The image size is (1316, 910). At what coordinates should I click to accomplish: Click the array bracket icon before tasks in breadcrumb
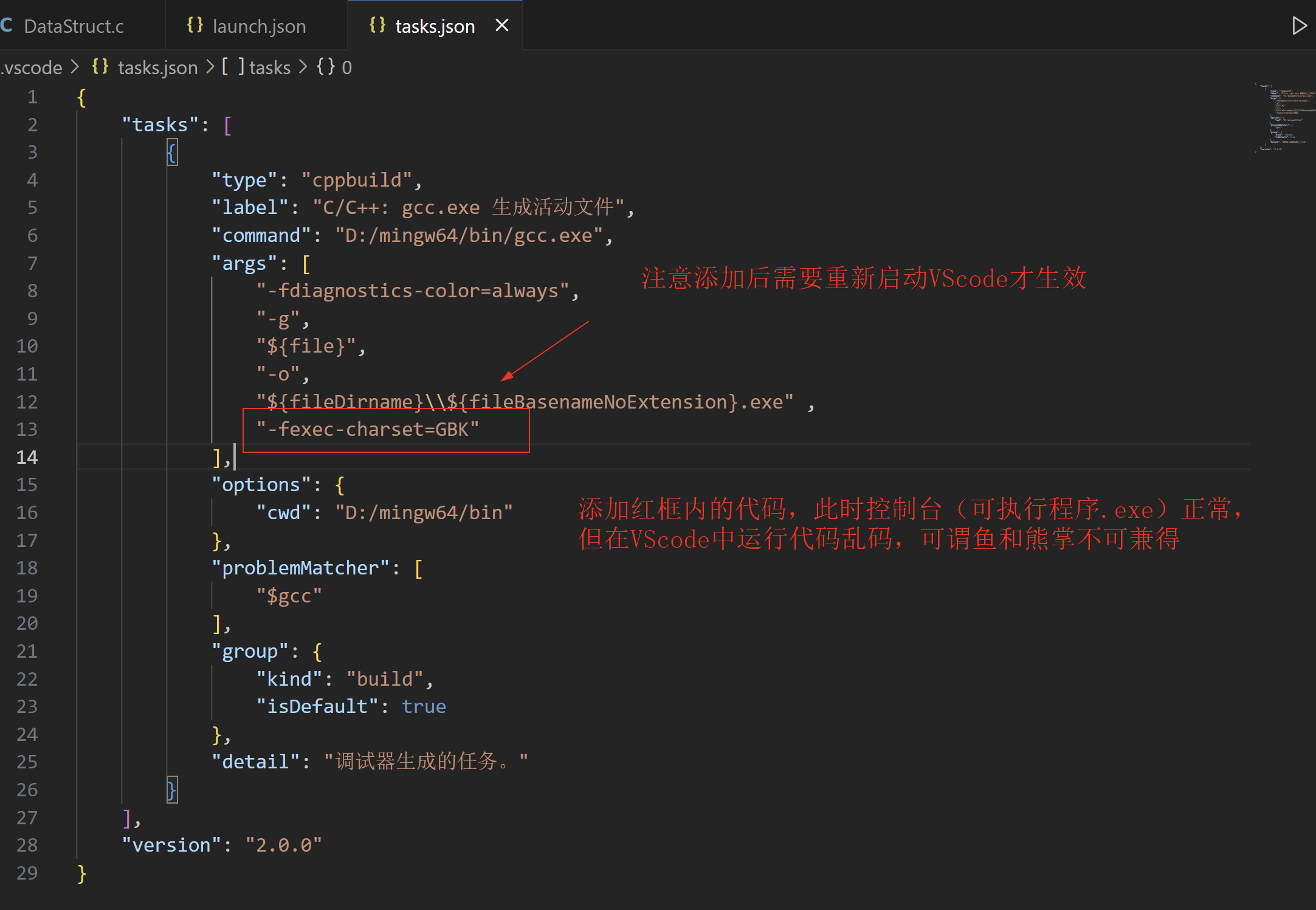pos(233,66)
